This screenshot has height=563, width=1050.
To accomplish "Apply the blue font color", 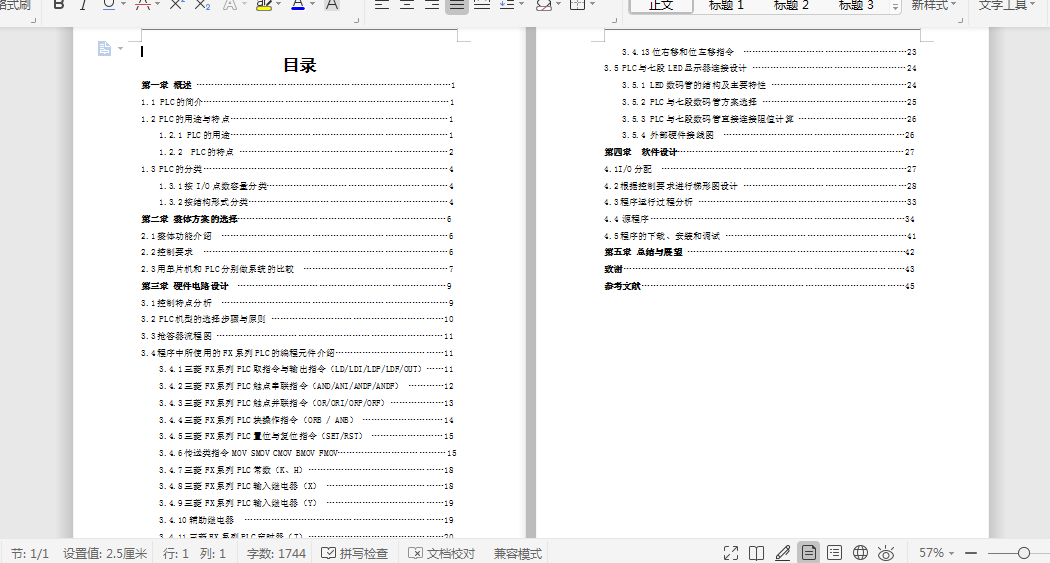I will (x=298, y=5).
